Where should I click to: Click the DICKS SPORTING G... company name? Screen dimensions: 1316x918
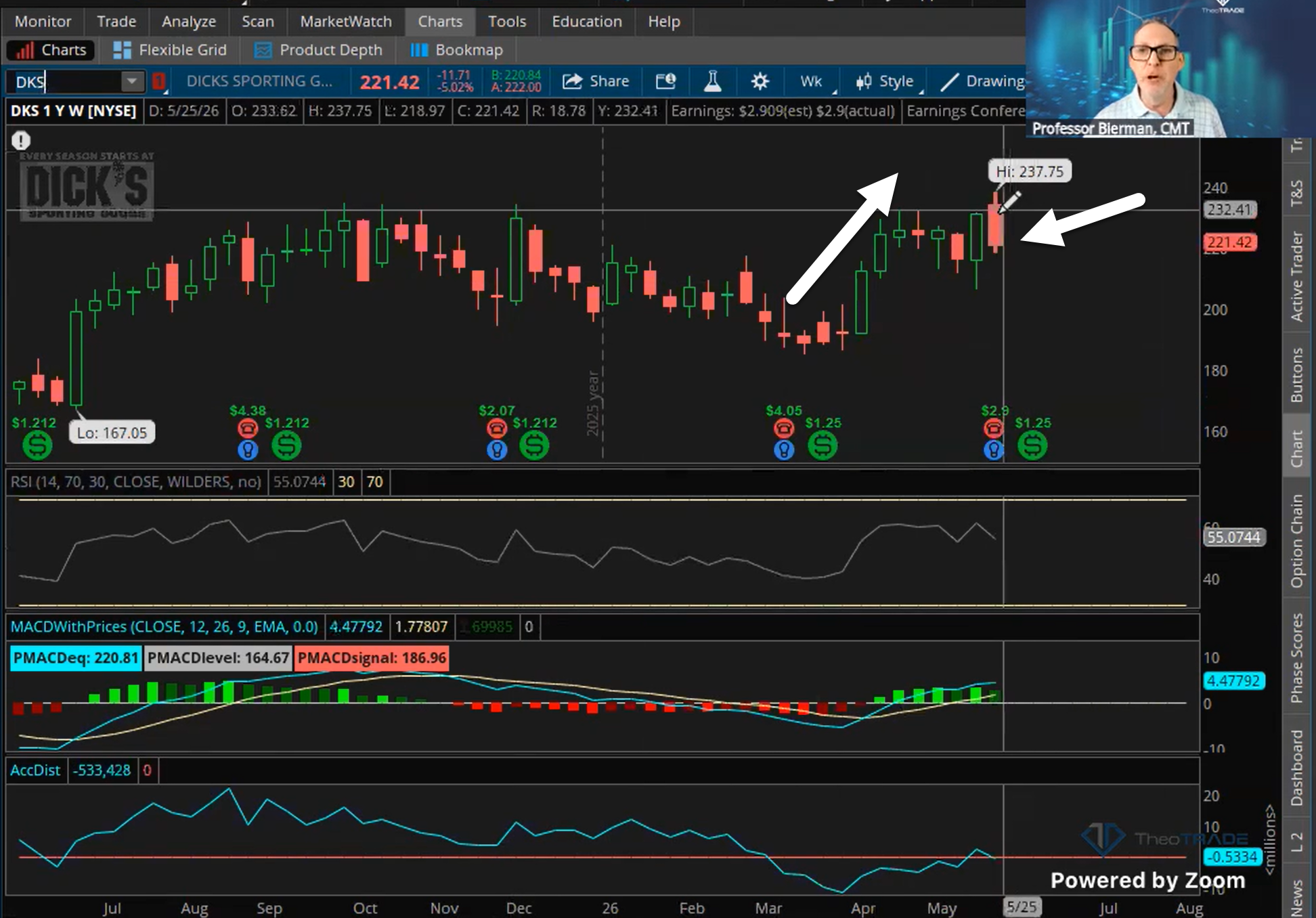point(259,81)
